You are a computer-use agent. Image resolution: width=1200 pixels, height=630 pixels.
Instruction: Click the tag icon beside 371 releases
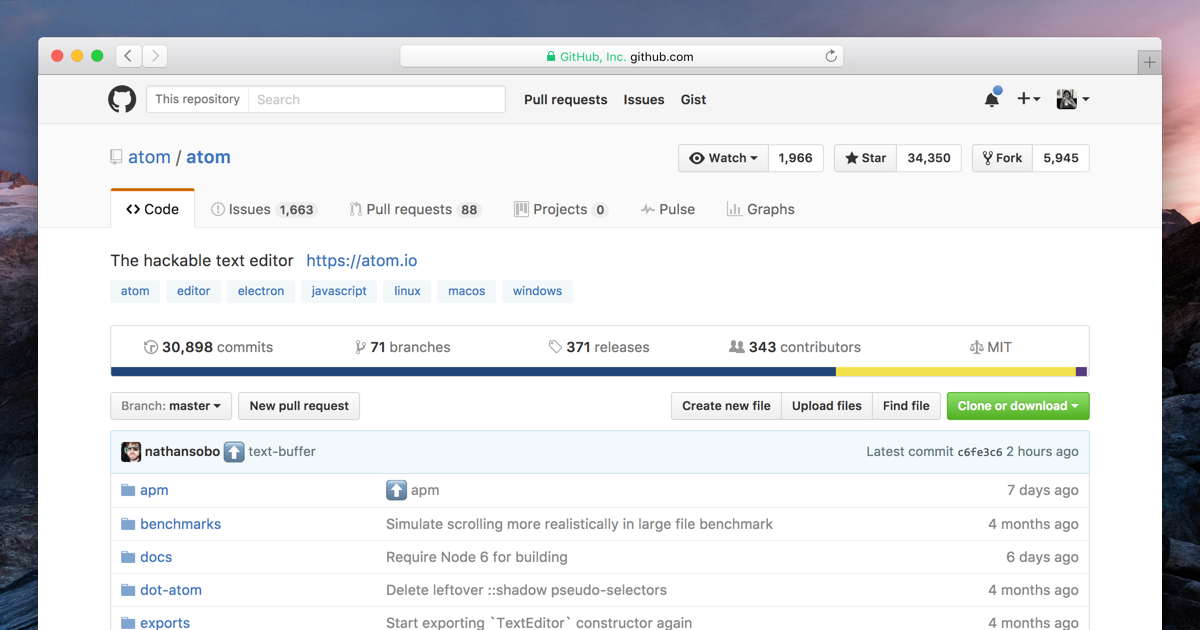pyautogui.click(x=555, y=347)
